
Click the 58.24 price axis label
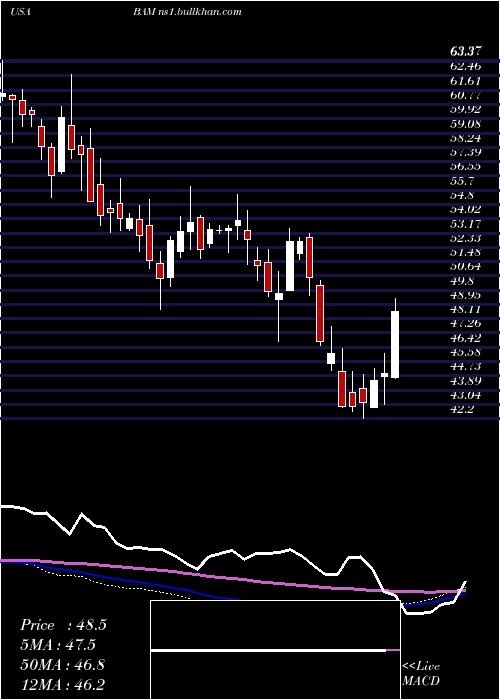(x=465, y=138)
